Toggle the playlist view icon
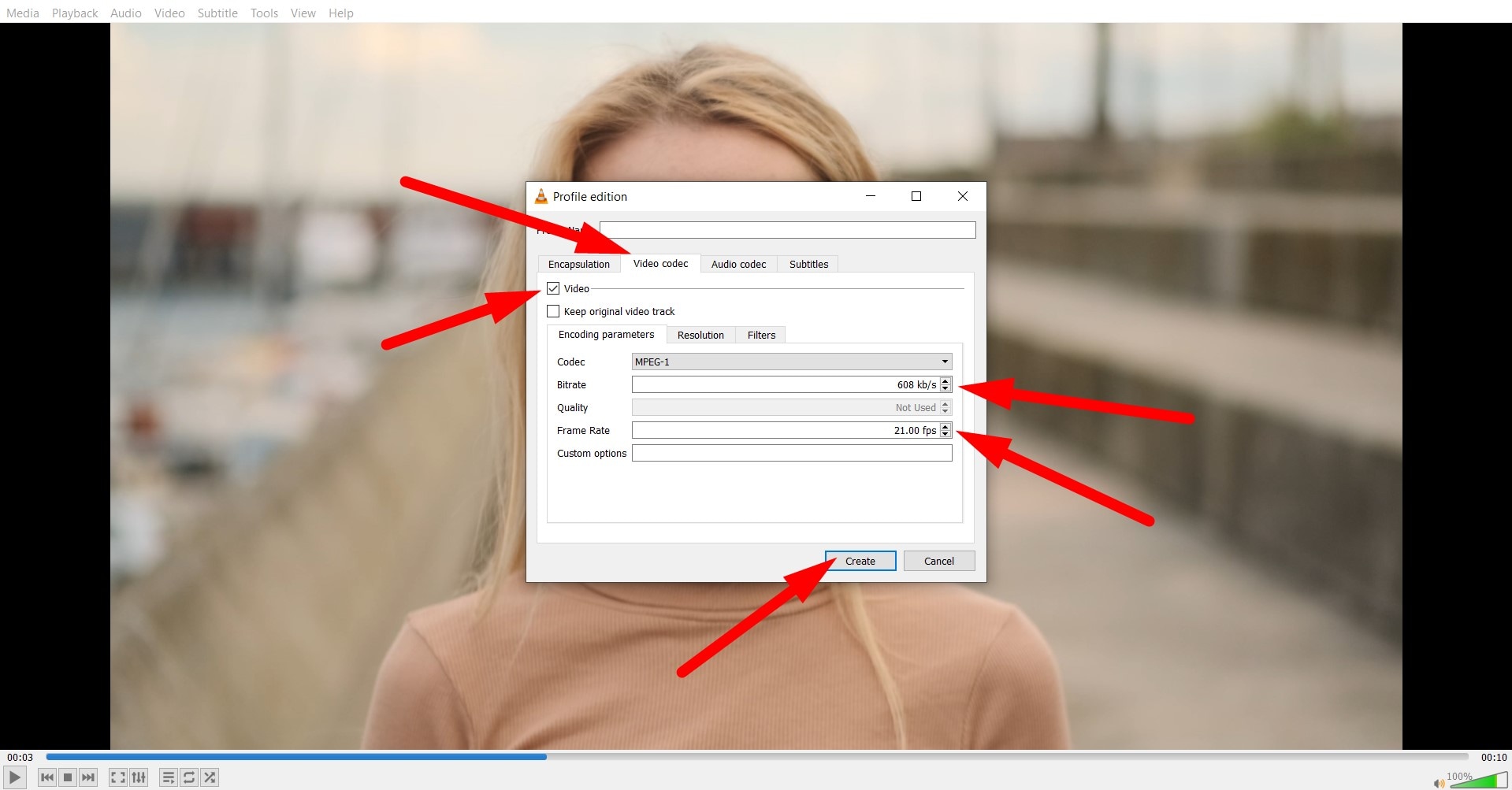This screenshot has width=1512, height=790. click(168, 777)
